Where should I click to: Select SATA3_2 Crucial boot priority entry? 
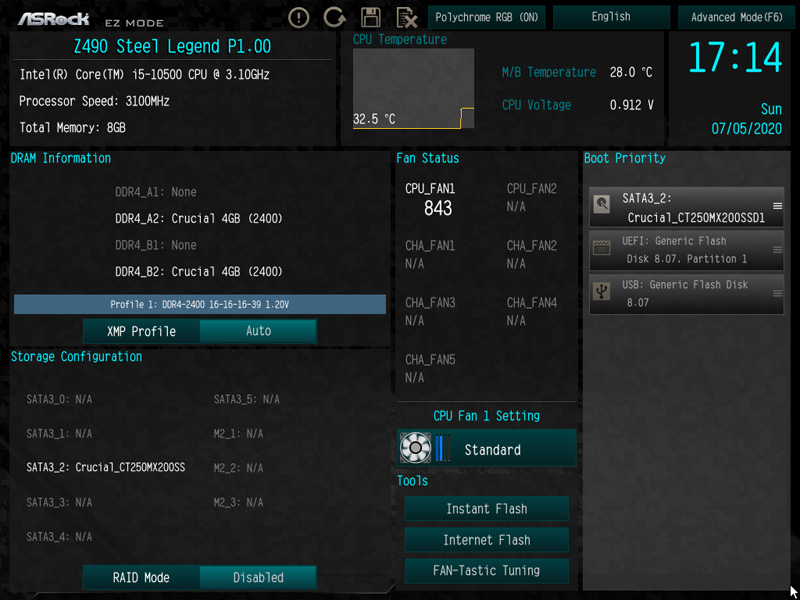click(x=686, y=207)
